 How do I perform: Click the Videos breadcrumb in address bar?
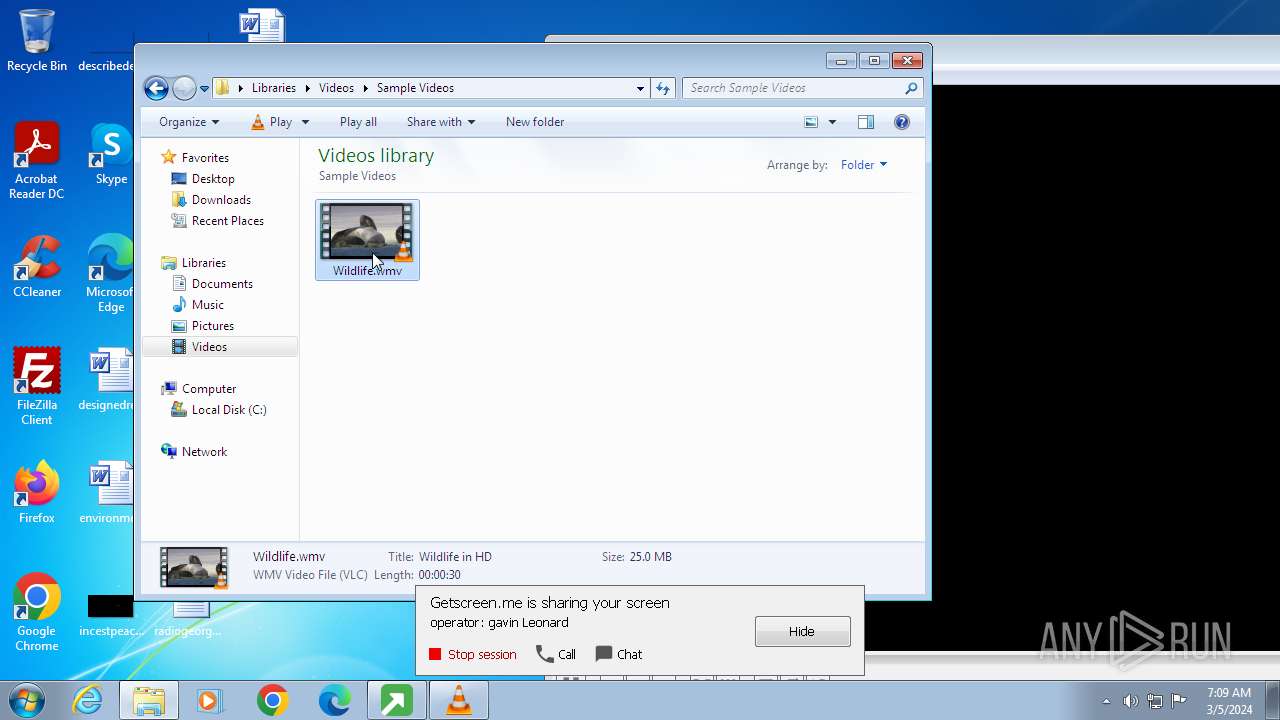point(336,88)
